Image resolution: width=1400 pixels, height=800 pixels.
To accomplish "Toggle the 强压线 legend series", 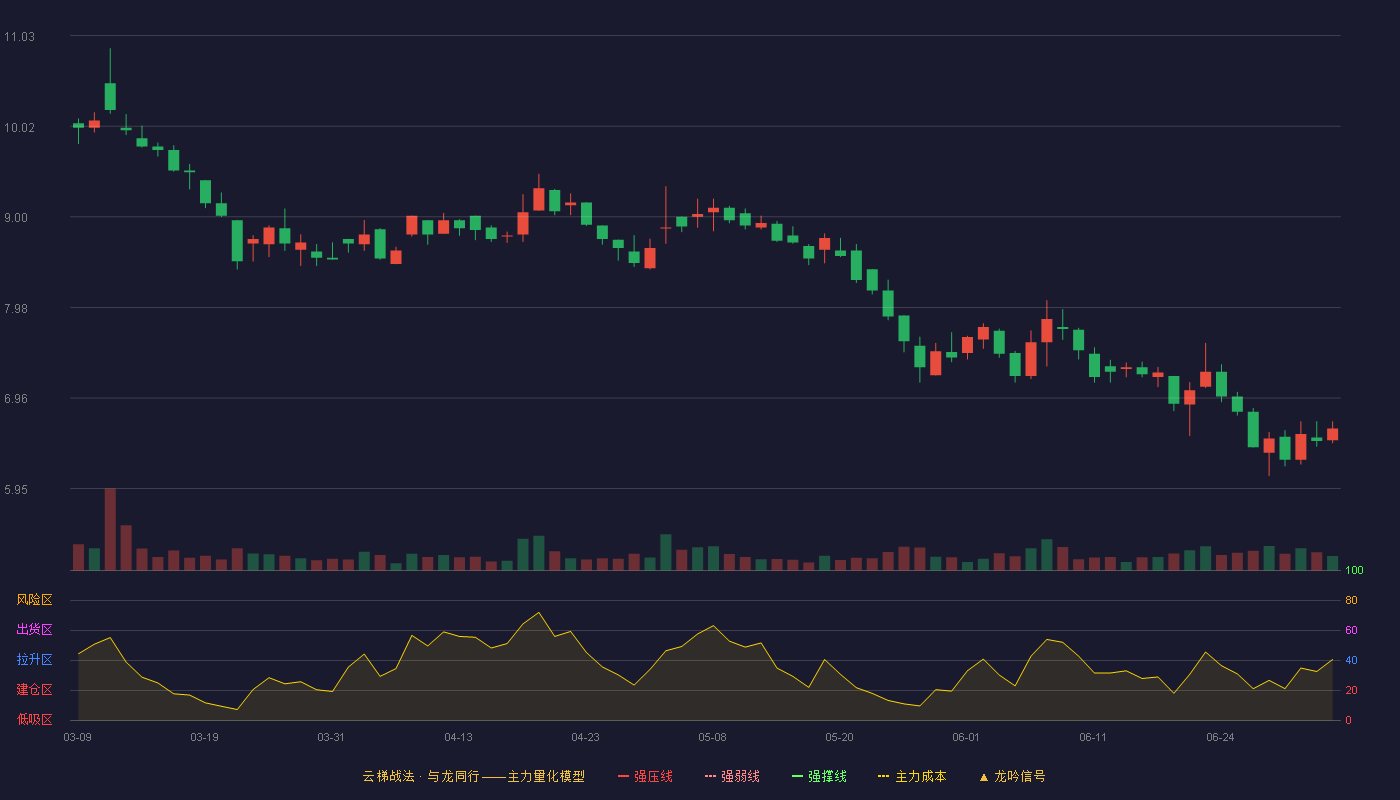I will point(645,776).
